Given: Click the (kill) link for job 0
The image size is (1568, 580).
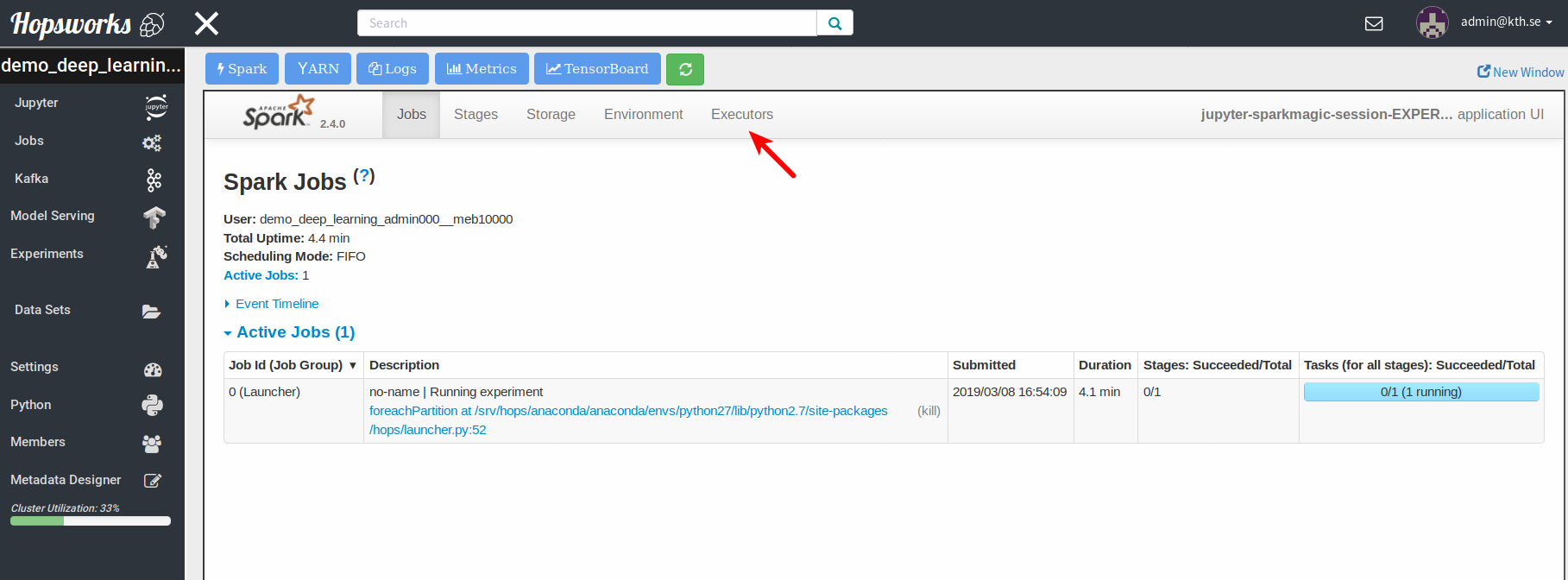Looking at the screenshot, I should [929, 411].
